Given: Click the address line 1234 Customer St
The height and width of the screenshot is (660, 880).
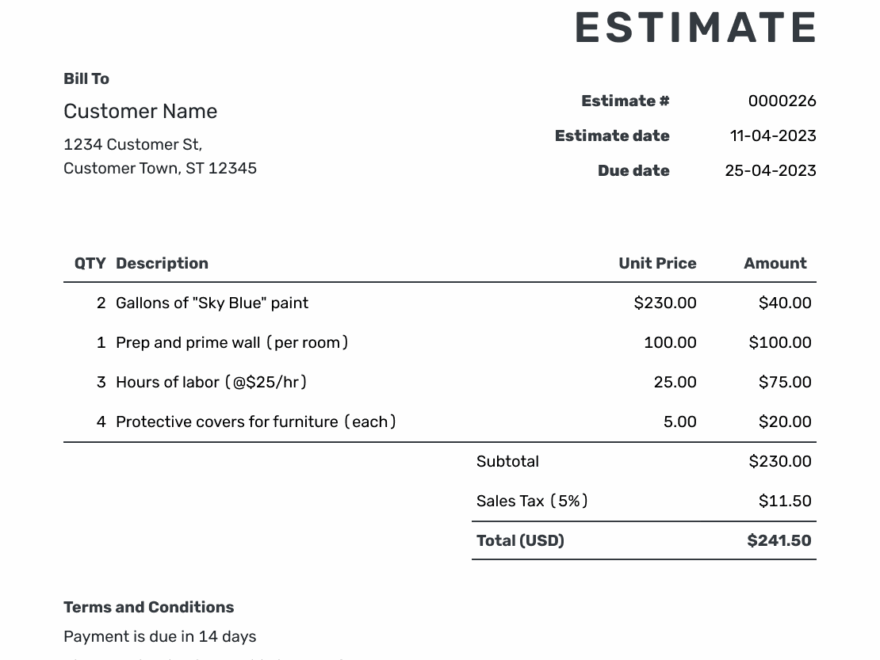Looking at the screenshot, I should [x=132, y=144].
